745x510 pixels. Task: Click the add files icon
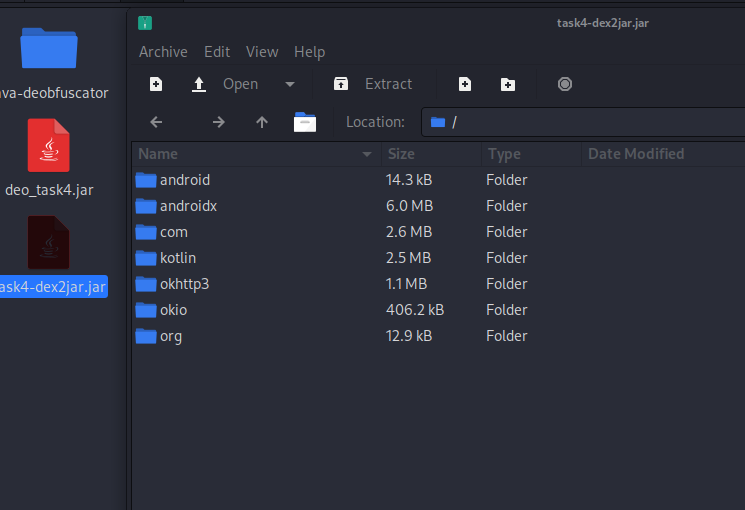pyautogui.click(x=465, y=84)
